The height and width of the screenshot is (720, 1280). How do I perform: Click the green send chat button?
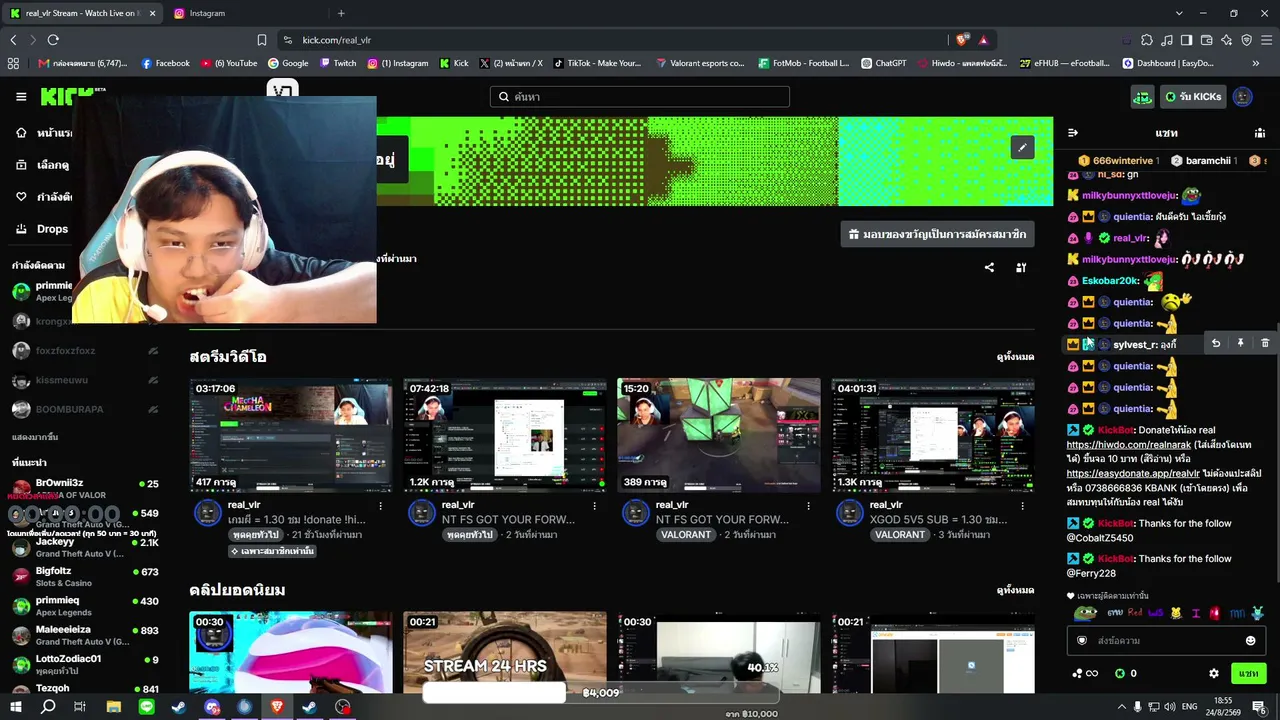coord(1247,674)
